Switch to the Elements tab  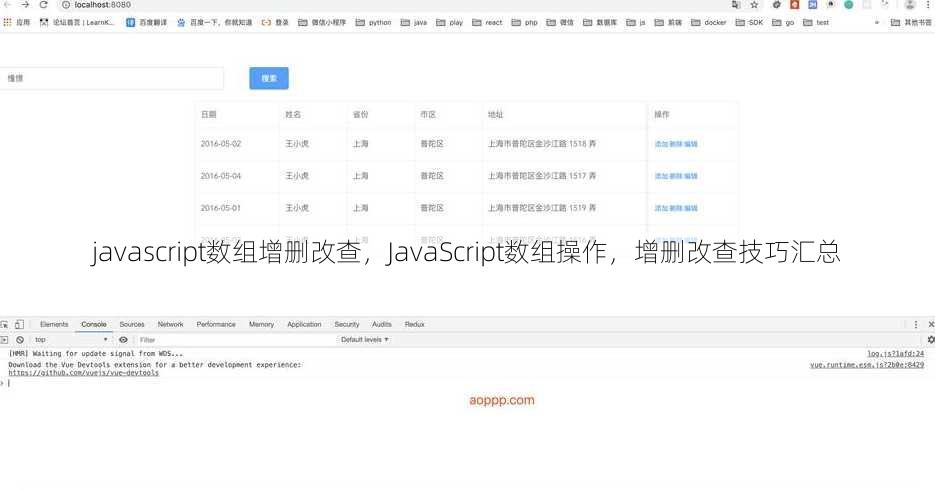click(54, 324)
